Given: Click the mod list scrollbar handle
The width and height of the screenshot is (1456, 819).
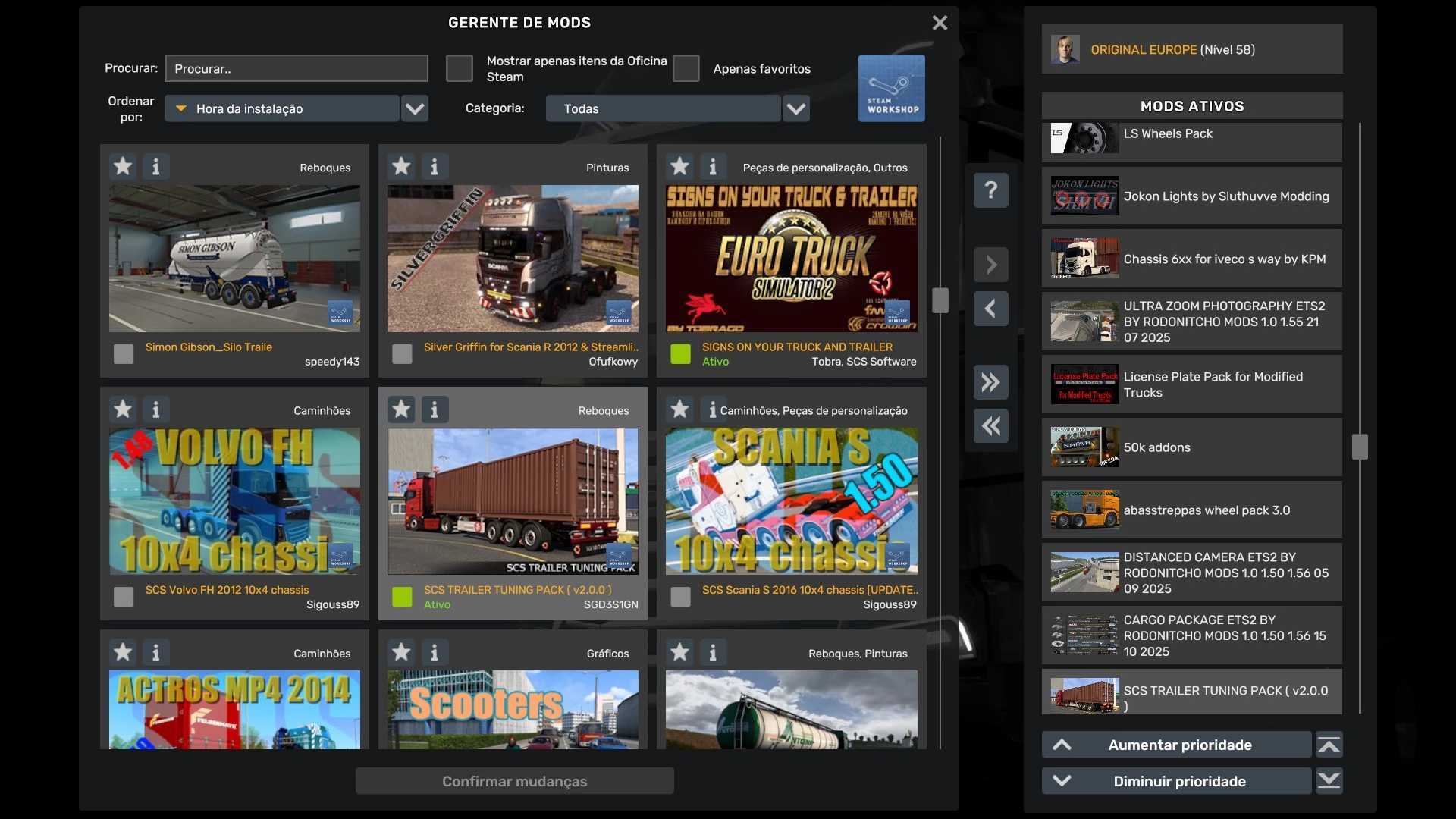Looking at the screenshot, I should coord(940,300).
